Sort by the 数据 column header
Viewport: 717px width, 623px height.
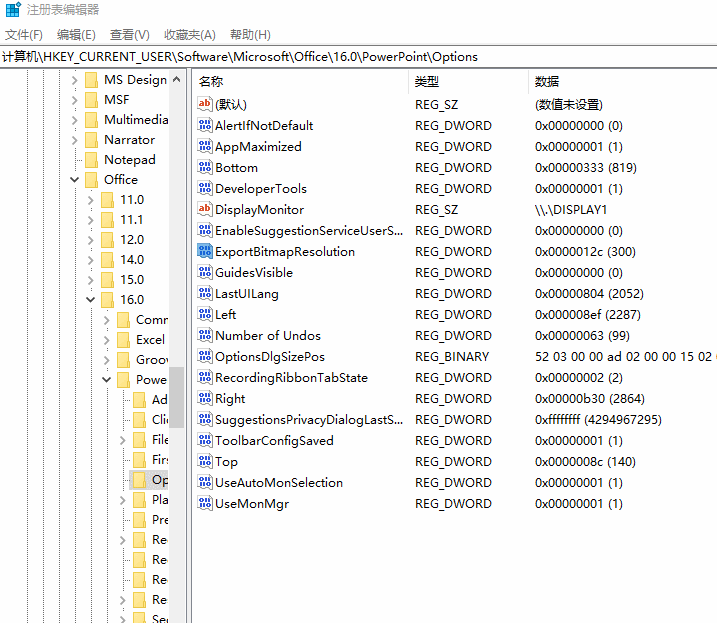pos(623,82)
